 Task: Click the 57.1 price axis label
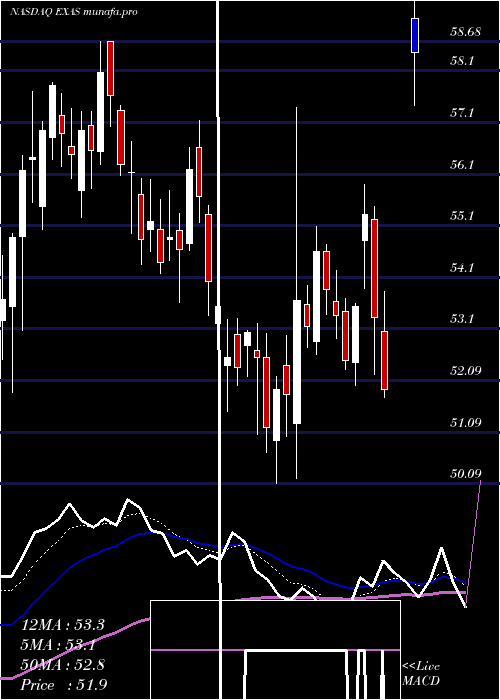(x=462, y=113)
